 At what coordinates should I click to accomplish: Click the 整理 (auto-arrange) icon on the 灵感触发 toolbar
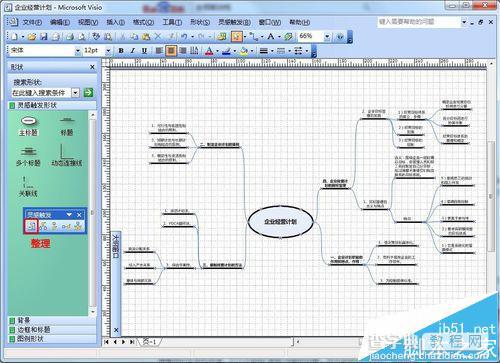point(31,226)
